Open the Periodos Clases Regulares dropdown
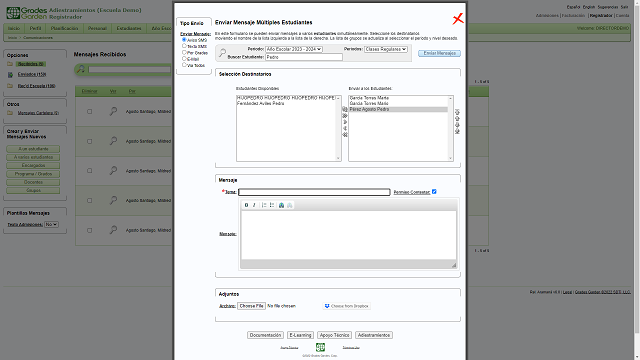 [x=386, y=49]
